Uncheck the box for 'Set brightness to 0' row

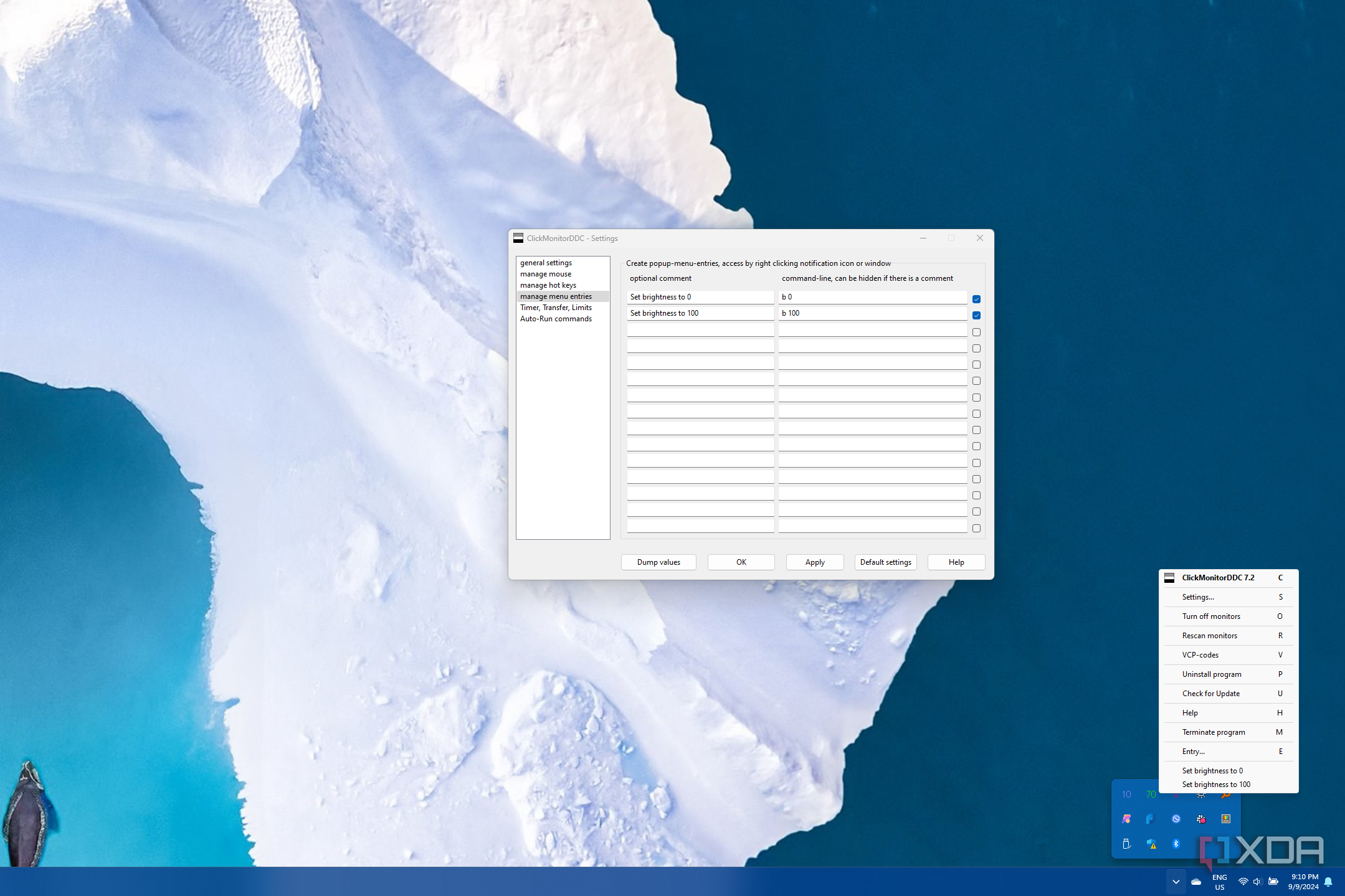click(976, 299)
